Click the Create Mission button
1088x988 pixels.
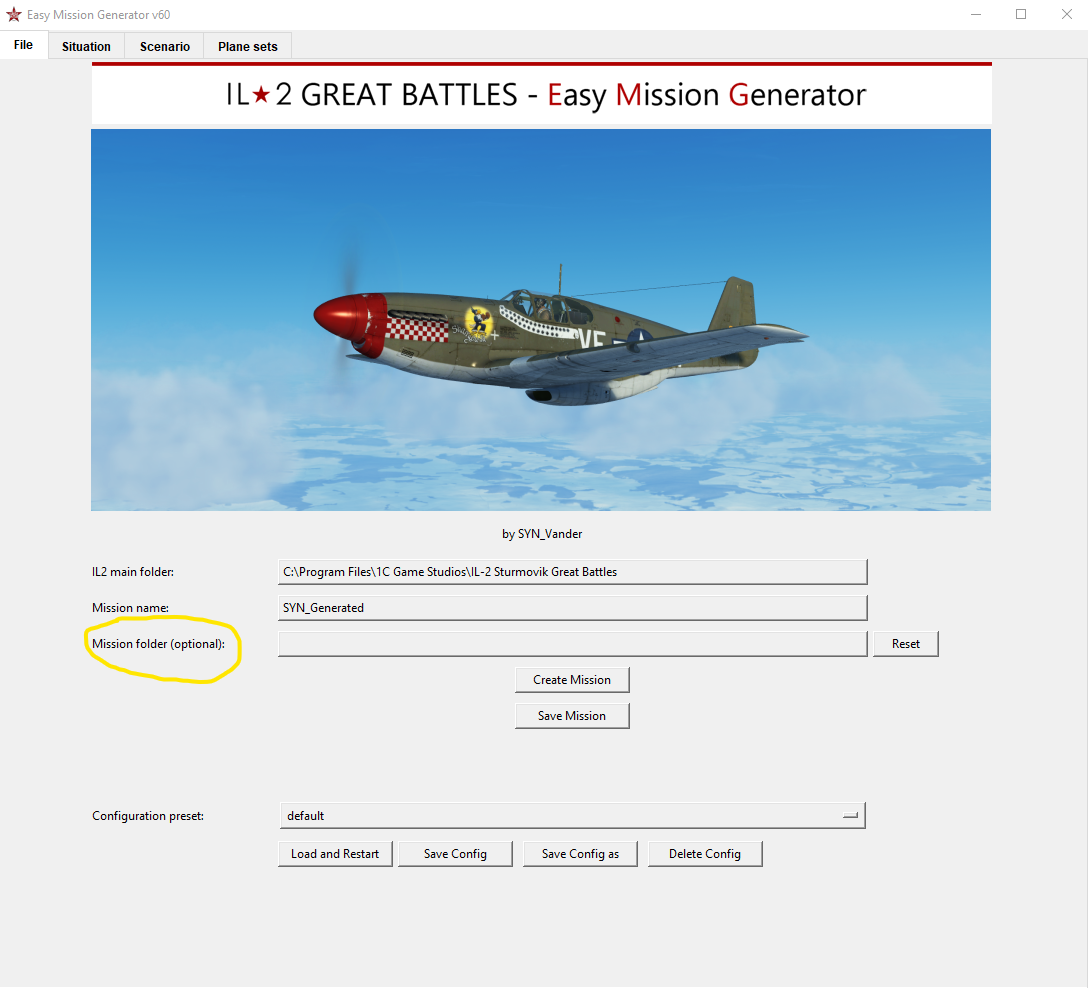coord(572,680)
